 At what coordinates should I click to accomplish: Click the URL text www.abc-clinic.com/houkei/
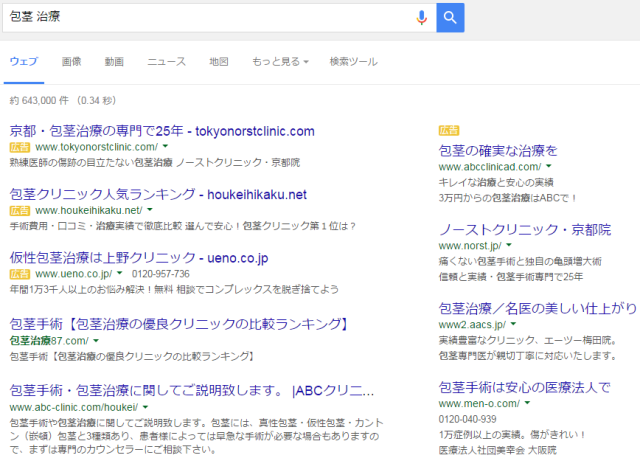click(74, 407)
